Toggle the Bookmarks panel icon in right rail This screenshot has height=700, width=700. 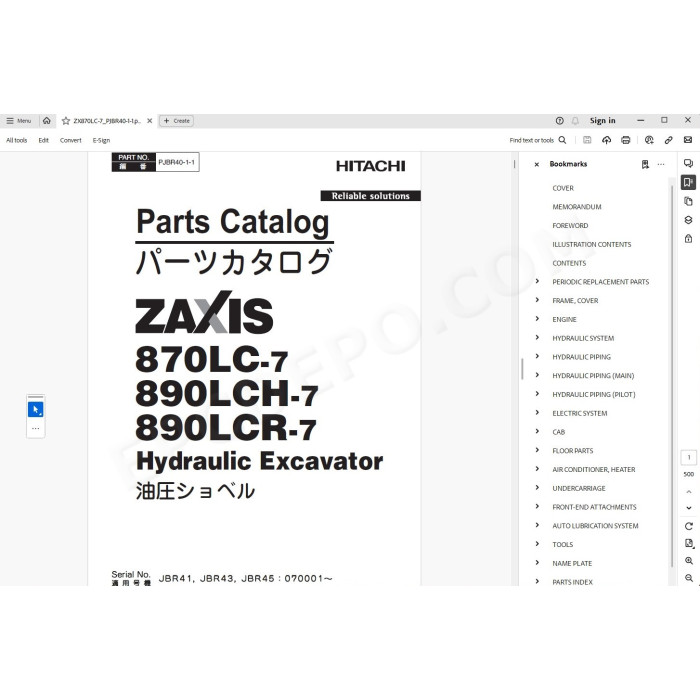[688, 182]
